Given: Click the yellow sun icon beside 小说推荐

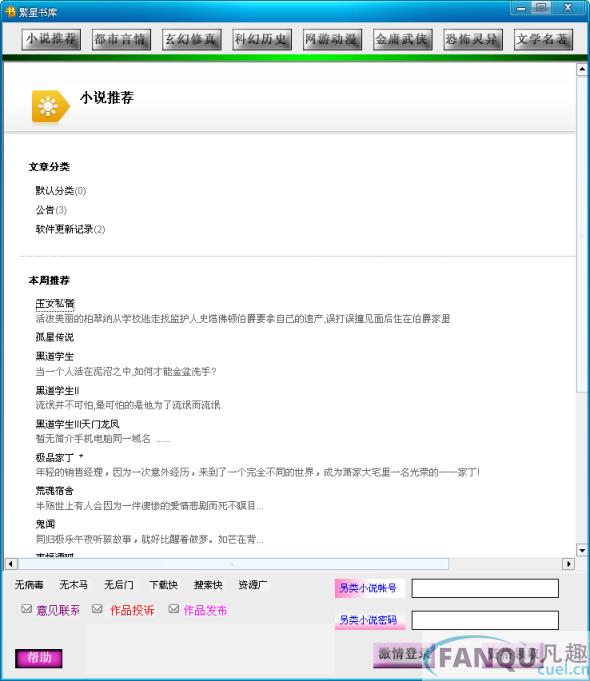Looking at the screenshot, I should pyautogui.click(x=50, y=106).
